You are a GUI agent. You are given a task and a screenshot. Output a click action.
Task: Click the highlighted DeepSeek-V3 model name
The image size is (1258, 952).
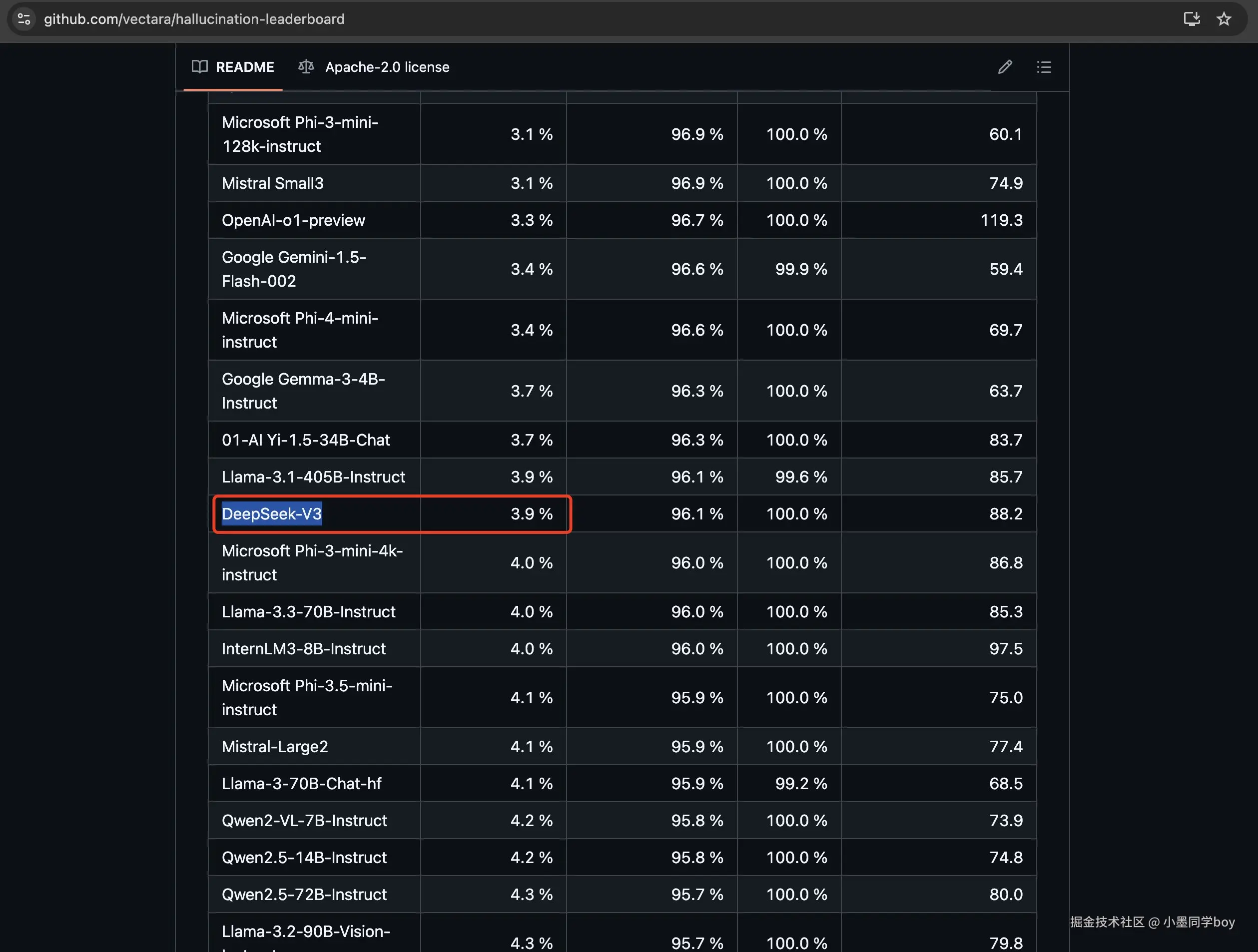[x=271, y=513]
